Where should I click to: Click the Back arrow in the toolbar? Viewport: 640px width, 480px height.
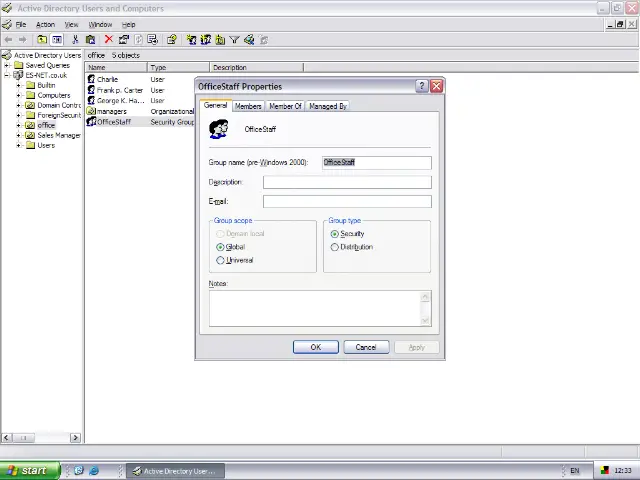8,40
